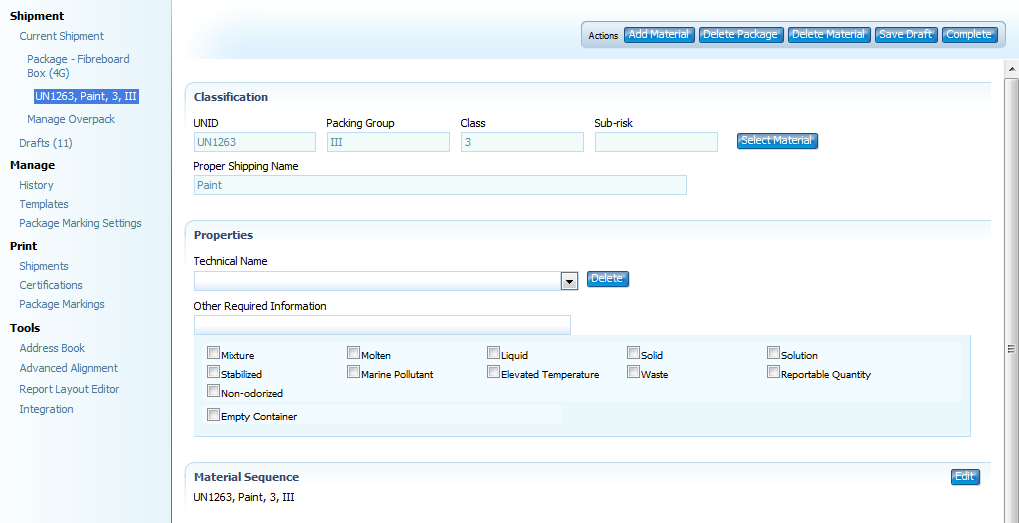Save the shipment as a draft
This screenshot has width=1019, height=523.
pyautogui.click(x=905, y=35)
